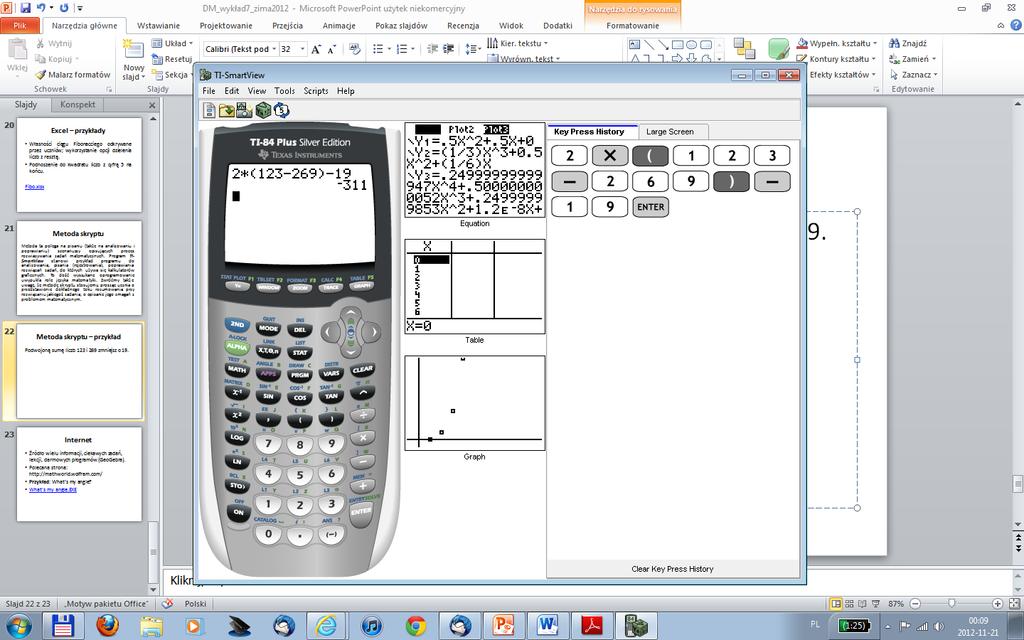
Task: Click the green ALPHA calculator key
Action: click(237, 346)
